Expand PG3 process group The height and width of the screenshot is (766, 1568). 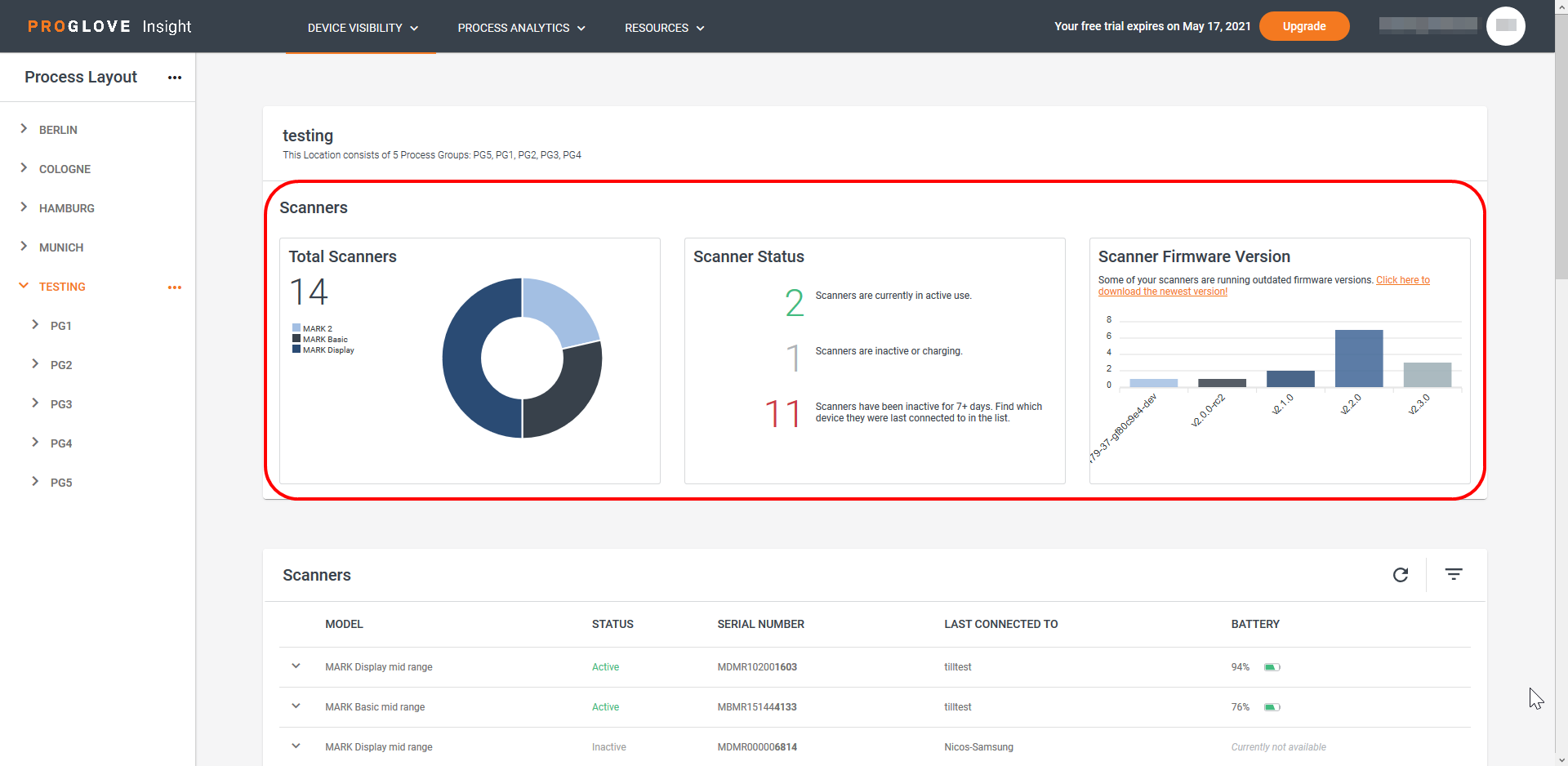[x=35, y=403]
